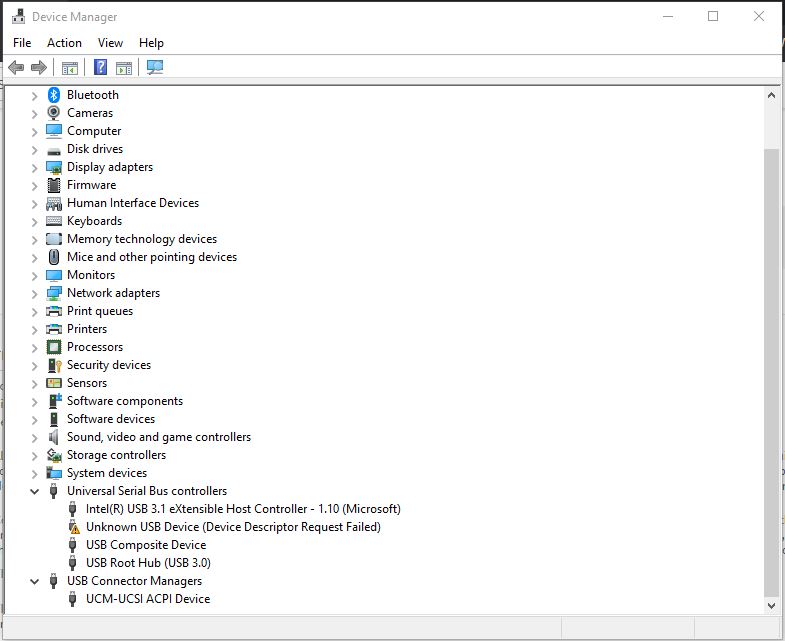Screen dimensions: 785x641
Task: Open the Action menu
Action: [x=64, y=43]
